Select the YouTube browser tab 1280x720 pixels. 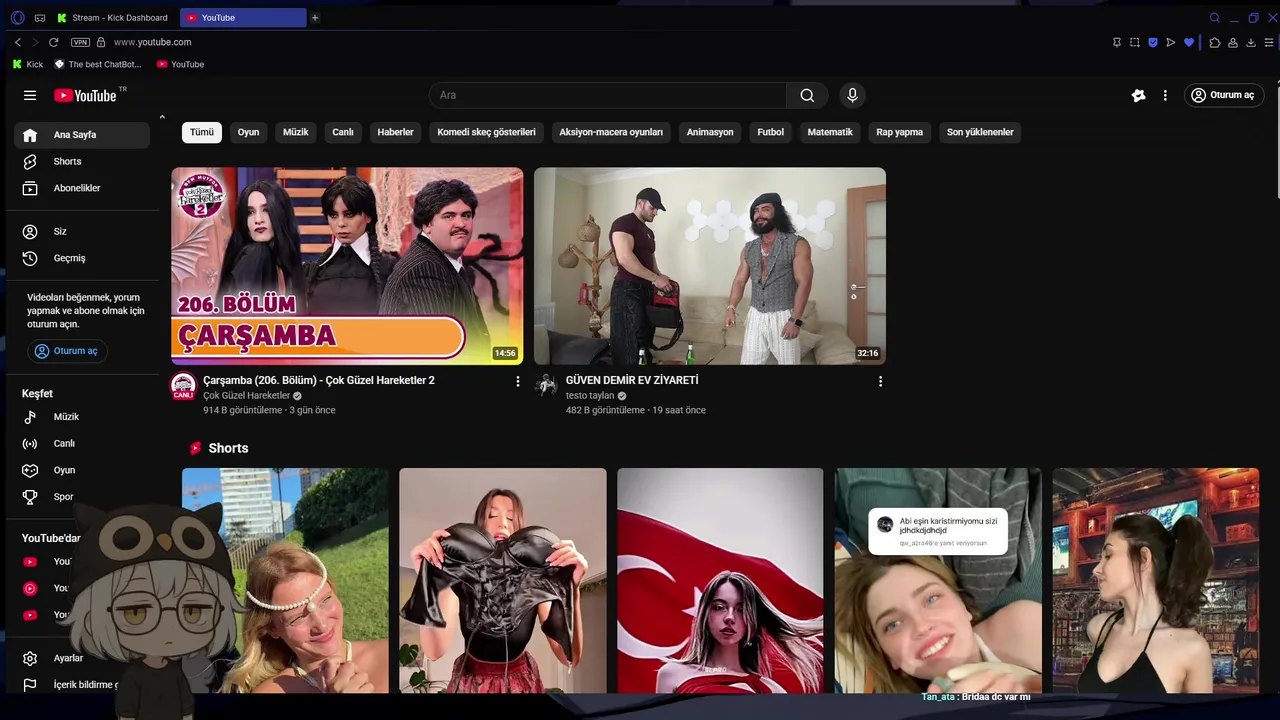(243, 18)
